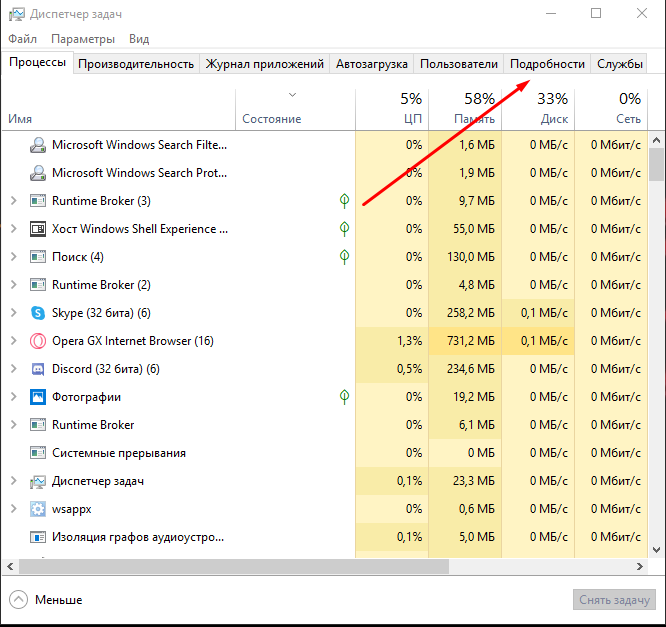The image size is (666, 627).
Task: Click the Runtime Broker (3) process icon
Action: (38, 201)
